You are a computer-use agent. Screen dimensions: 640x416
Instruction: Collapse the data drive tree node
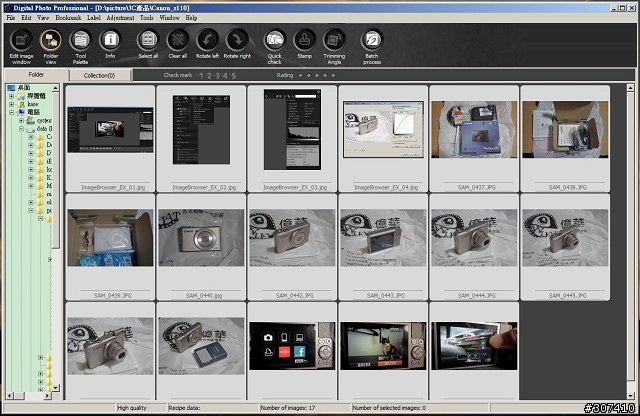click(x=21, y=129)
